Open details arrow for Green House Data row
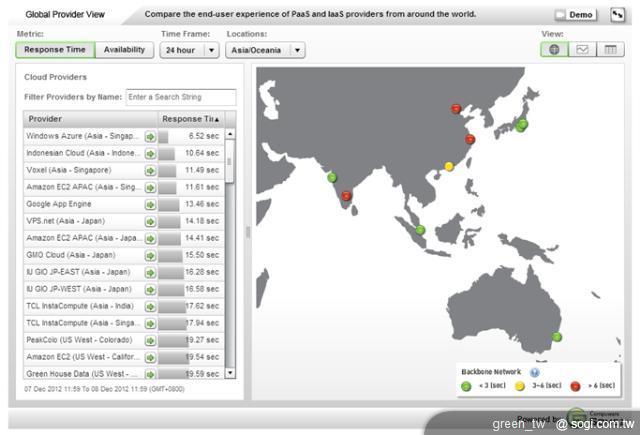640x435 pixels. pos(151,374)
